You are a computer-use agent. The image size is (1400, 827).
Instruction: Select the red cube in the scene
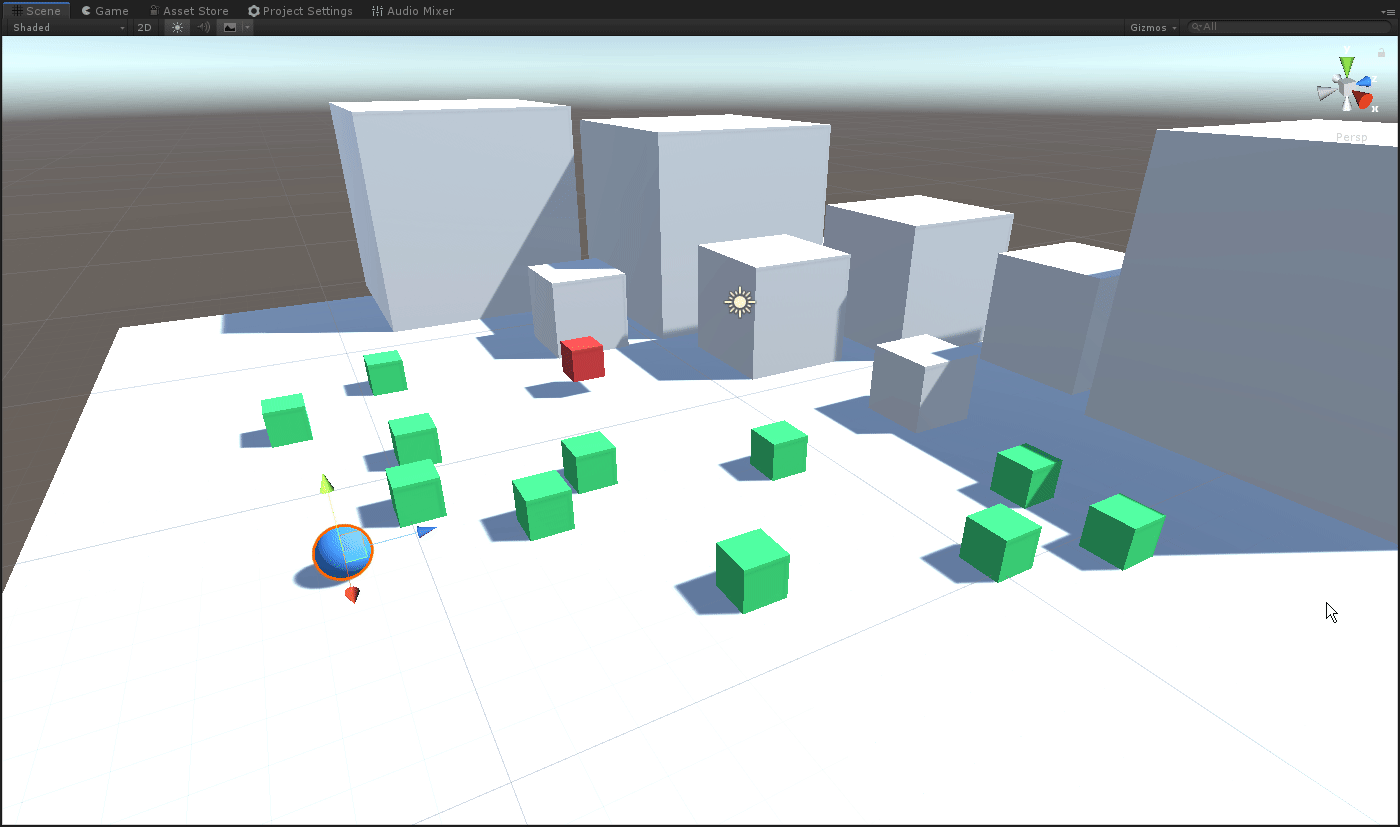click(582, 358)
